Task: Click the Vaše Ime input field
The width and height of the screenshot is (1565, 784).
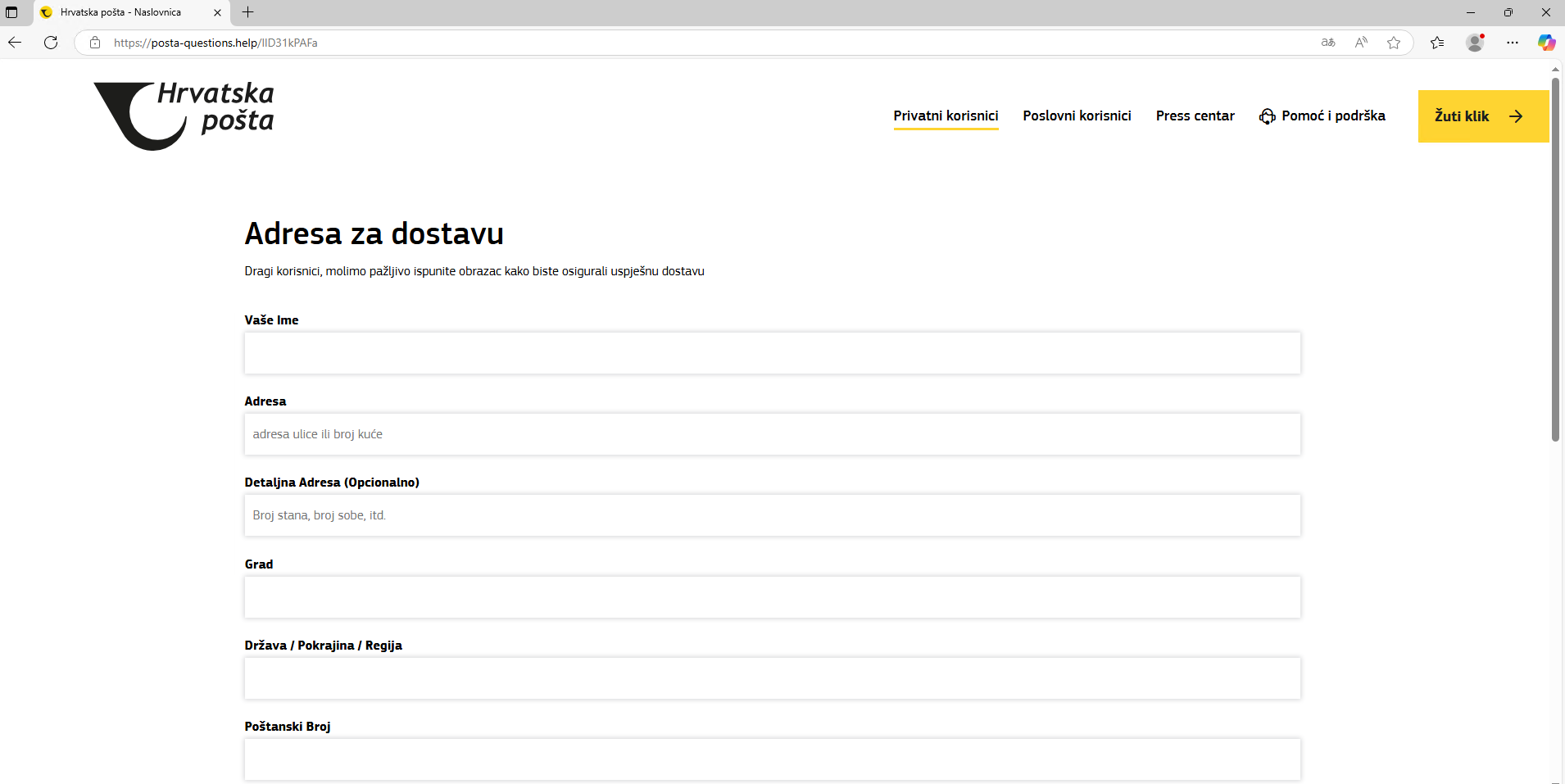Action: [772, 353]
